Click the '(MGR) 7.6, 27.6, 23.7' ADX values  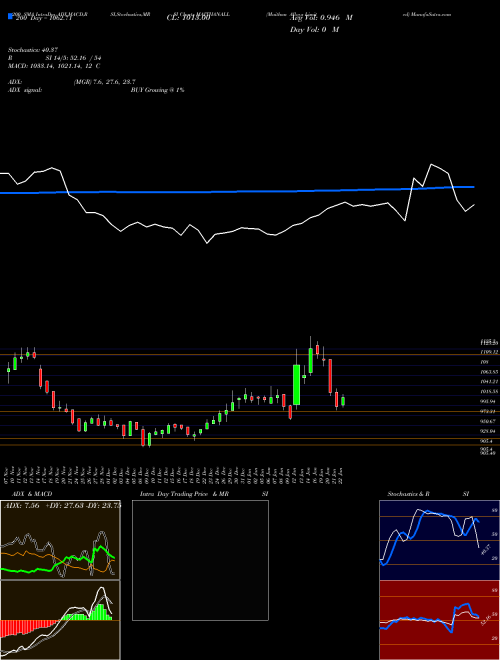pos(104,82)
